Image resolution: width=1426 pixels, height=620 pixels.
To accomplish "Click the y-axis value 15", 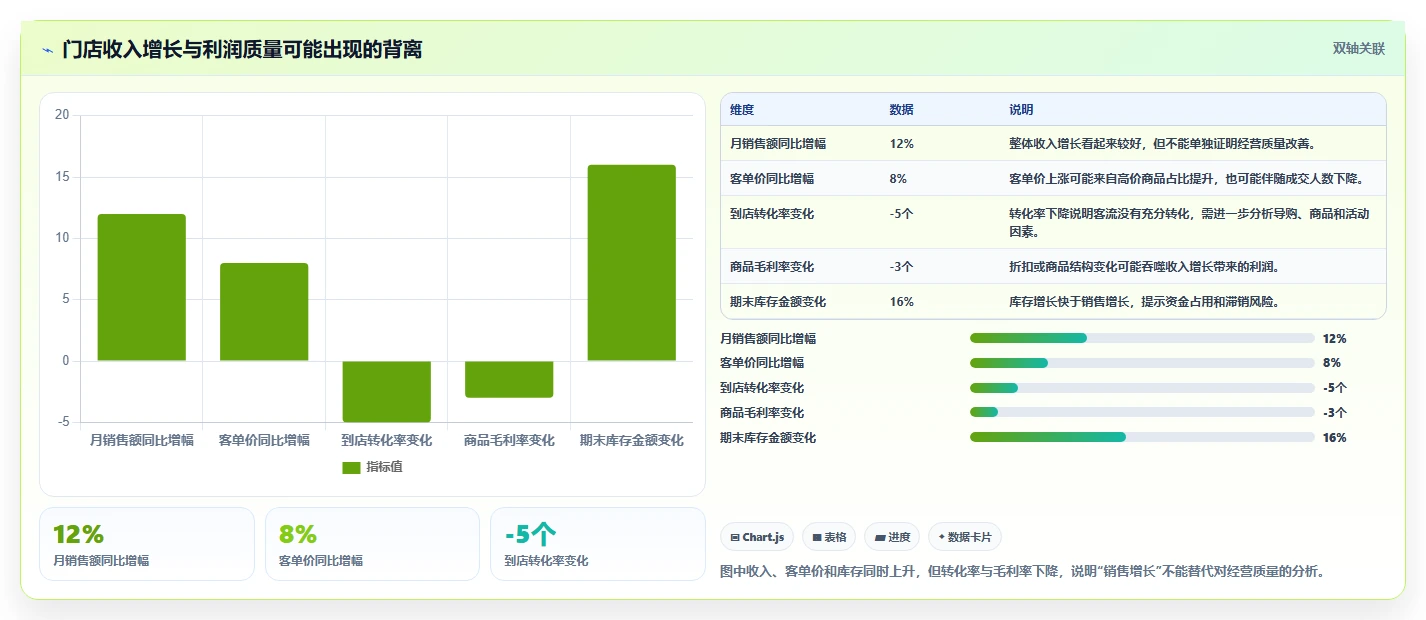I will click(62, 177).
